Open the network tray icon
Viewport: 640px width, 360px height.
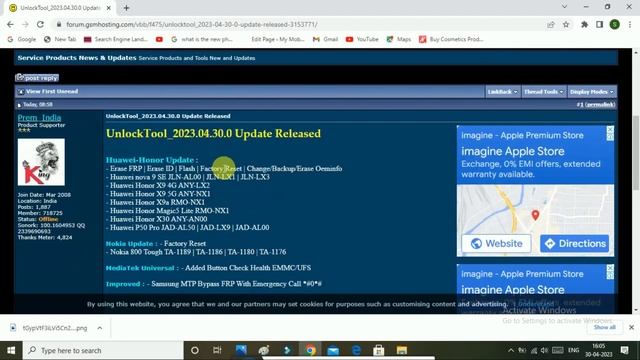pos(533,351)
